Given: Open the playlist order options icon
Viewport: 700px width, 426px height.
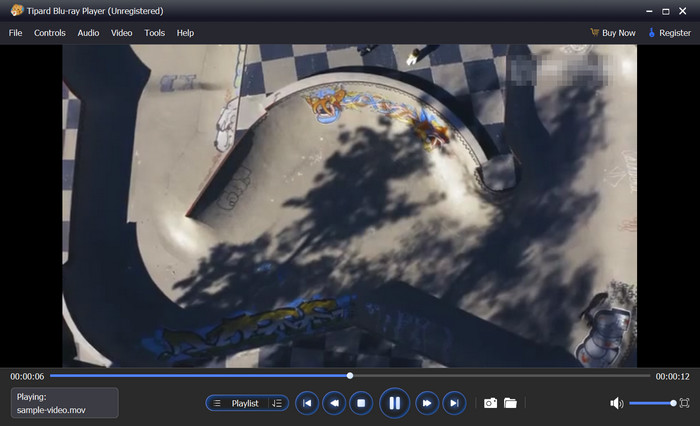Looking at the screenshot, I should 277,403.
